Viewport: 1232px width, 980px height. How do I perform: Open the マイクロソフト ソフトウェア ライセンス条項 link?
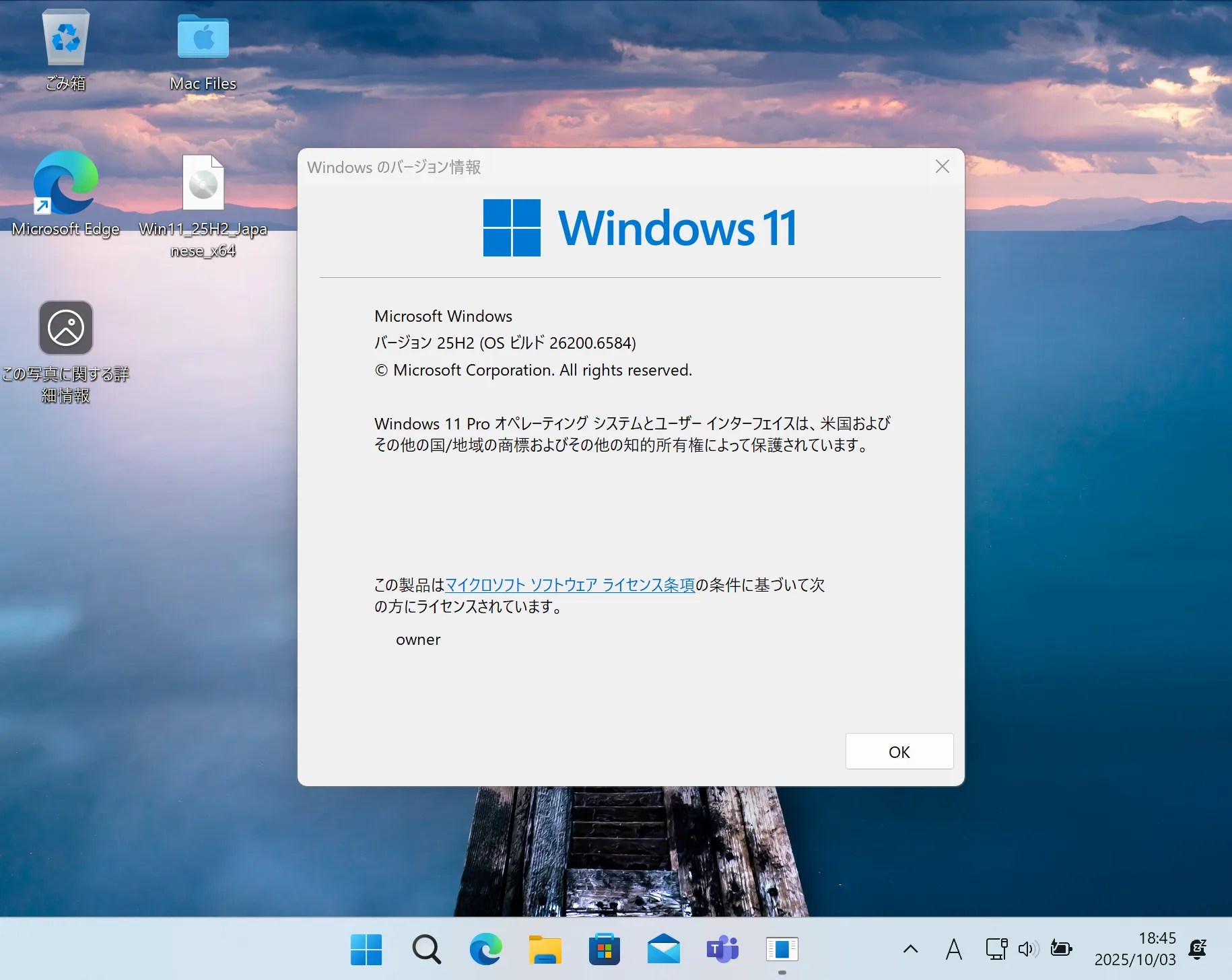coord(570,585)
